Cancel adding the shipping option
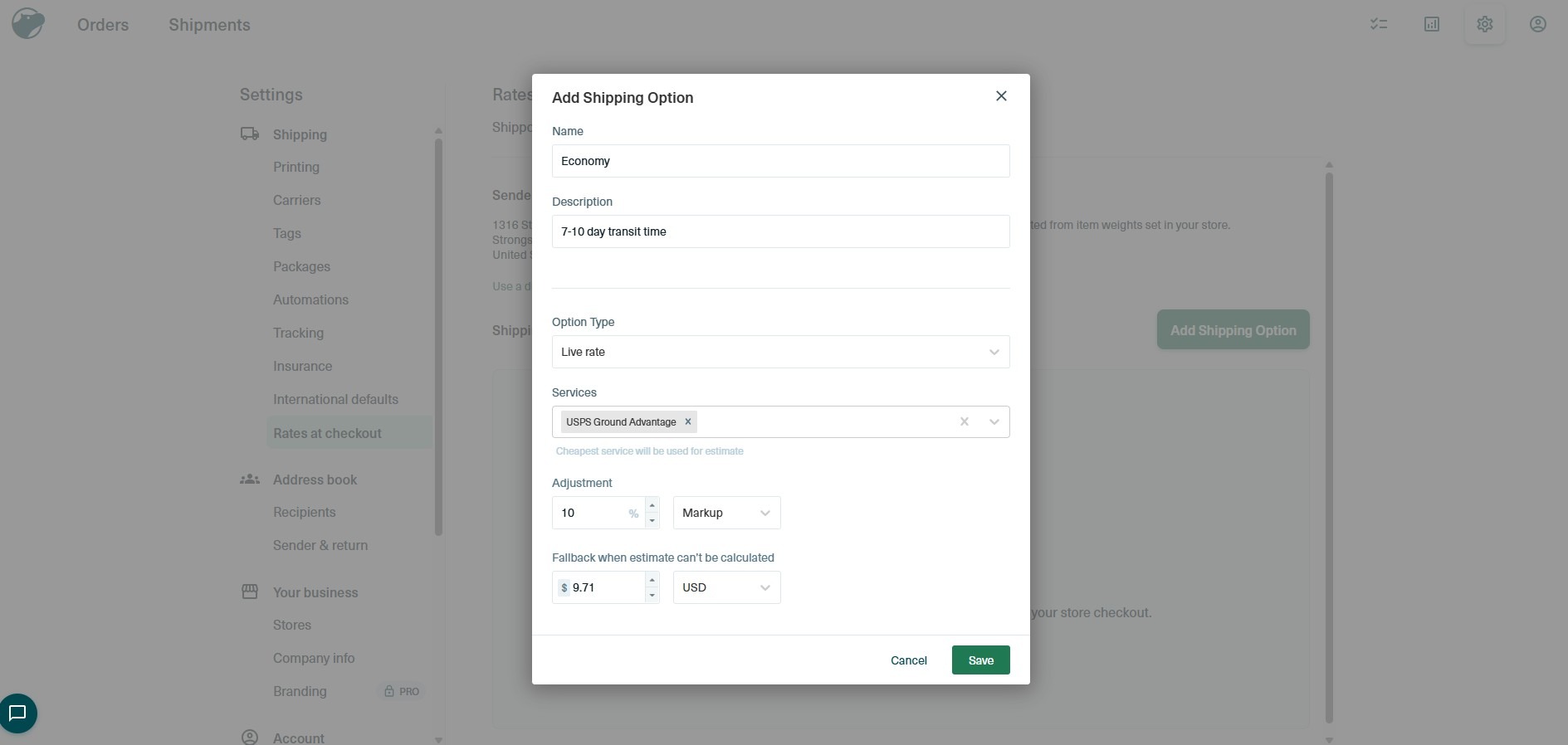 [908, 660]
